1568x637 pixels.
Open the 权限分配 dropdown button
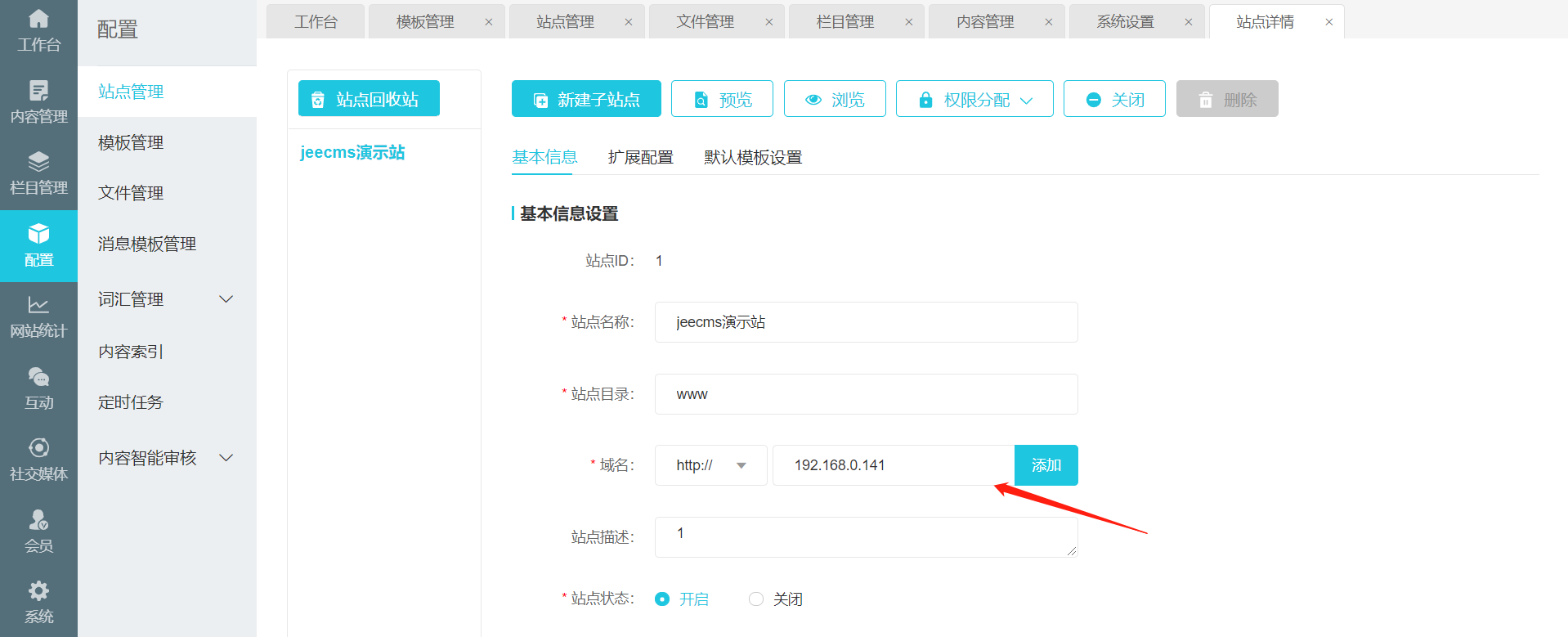point(974,99)
